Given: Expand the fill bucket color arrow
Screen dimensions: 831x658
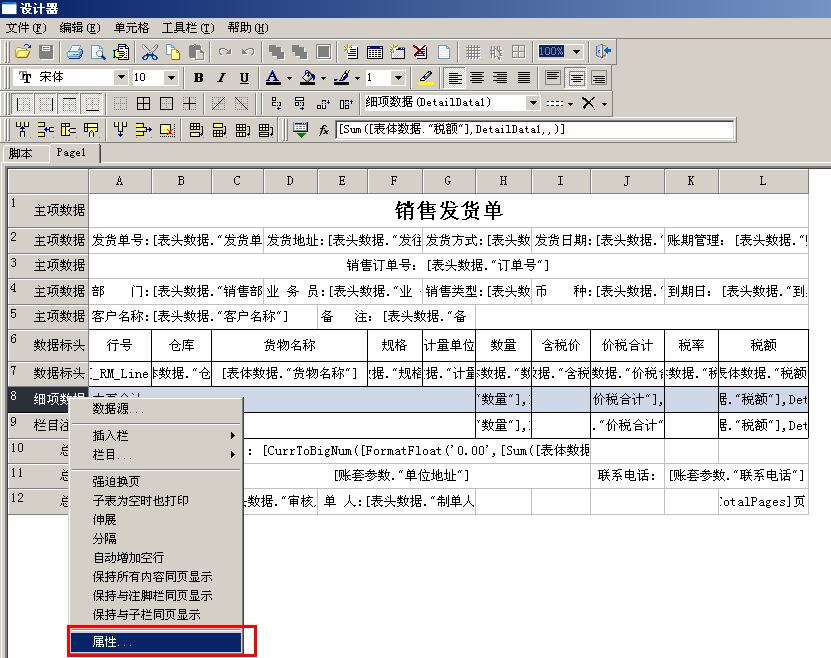Looking at the screenshot, I should tap(323, 78).
